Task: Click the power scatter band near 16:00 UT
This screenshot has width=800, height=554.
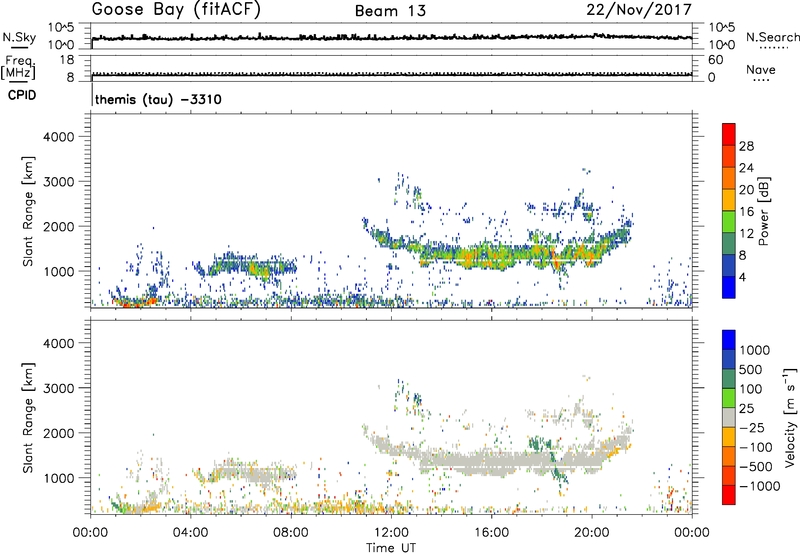Action: point(492,255)
